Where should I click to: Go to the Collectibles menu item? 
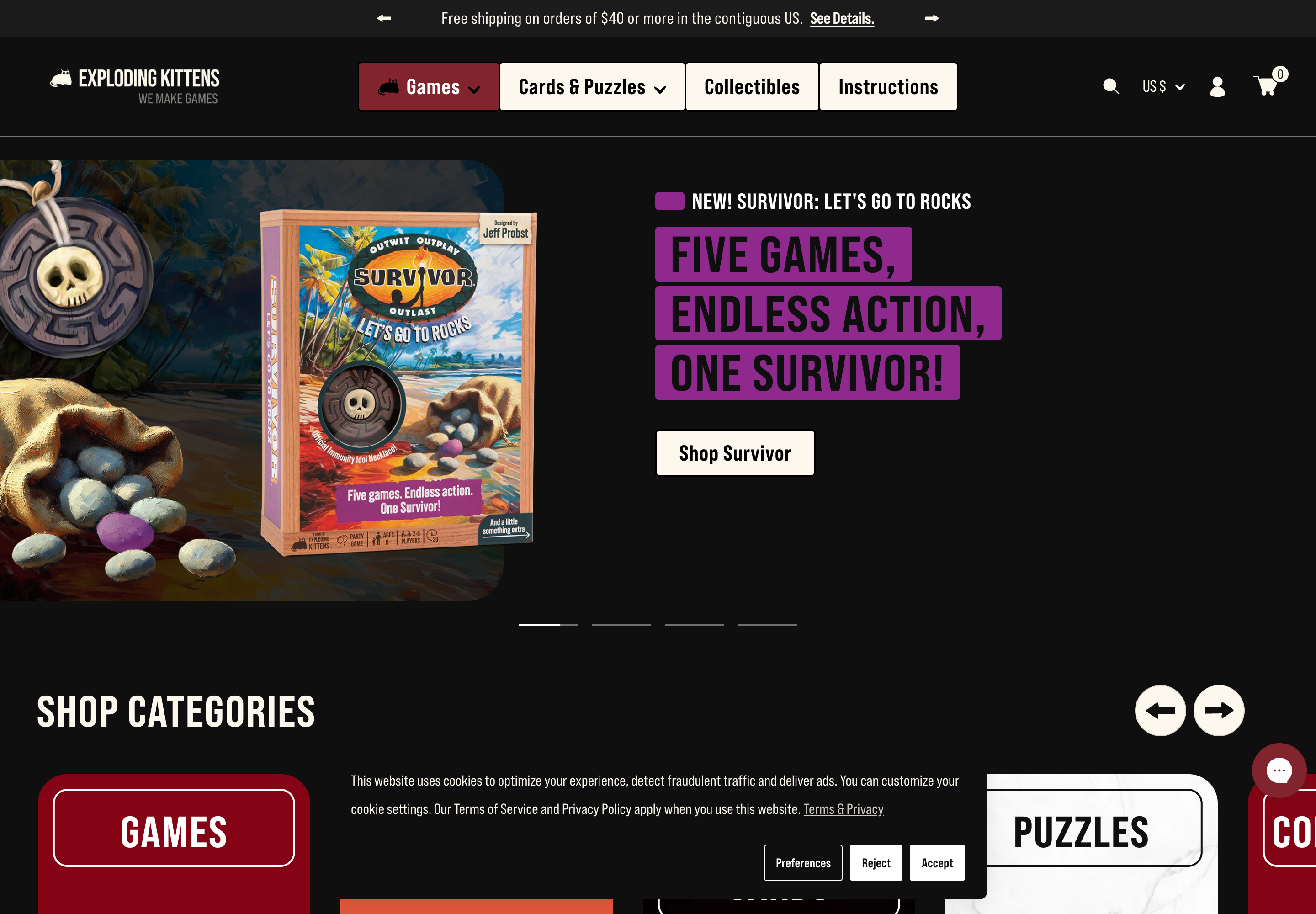tap(752, 86)
